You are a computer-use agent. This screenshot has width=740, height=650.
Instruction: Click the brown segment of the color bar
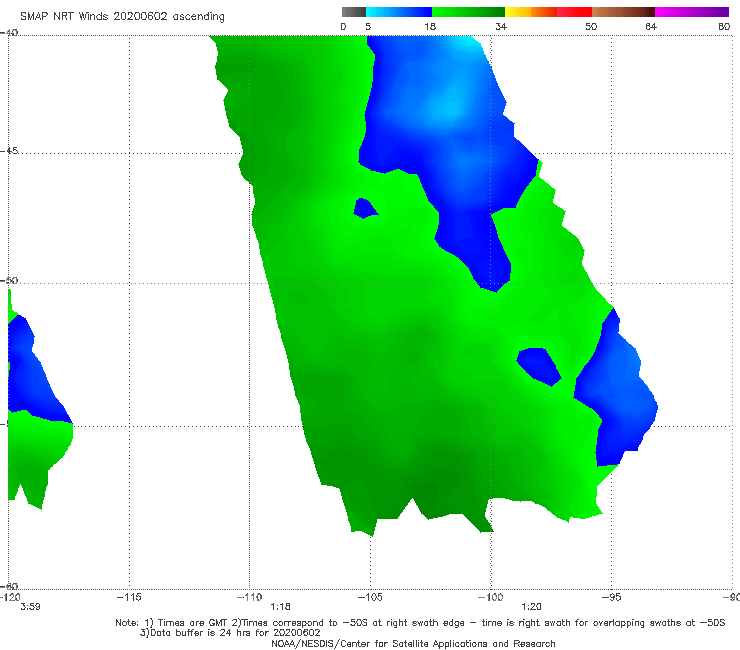pos(623,12)
